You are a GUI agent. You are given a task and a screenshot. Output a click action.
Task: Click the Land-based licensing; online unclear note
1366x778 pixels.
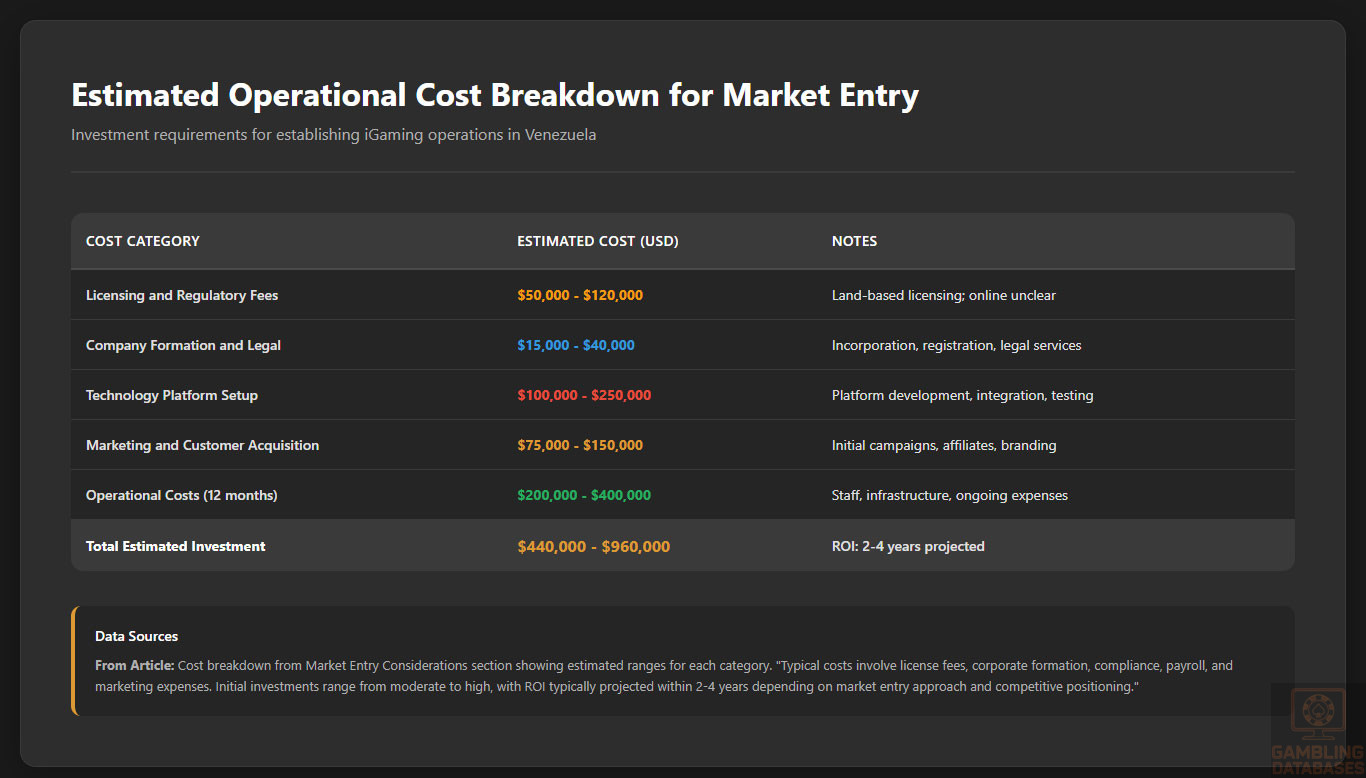[943, 295]
